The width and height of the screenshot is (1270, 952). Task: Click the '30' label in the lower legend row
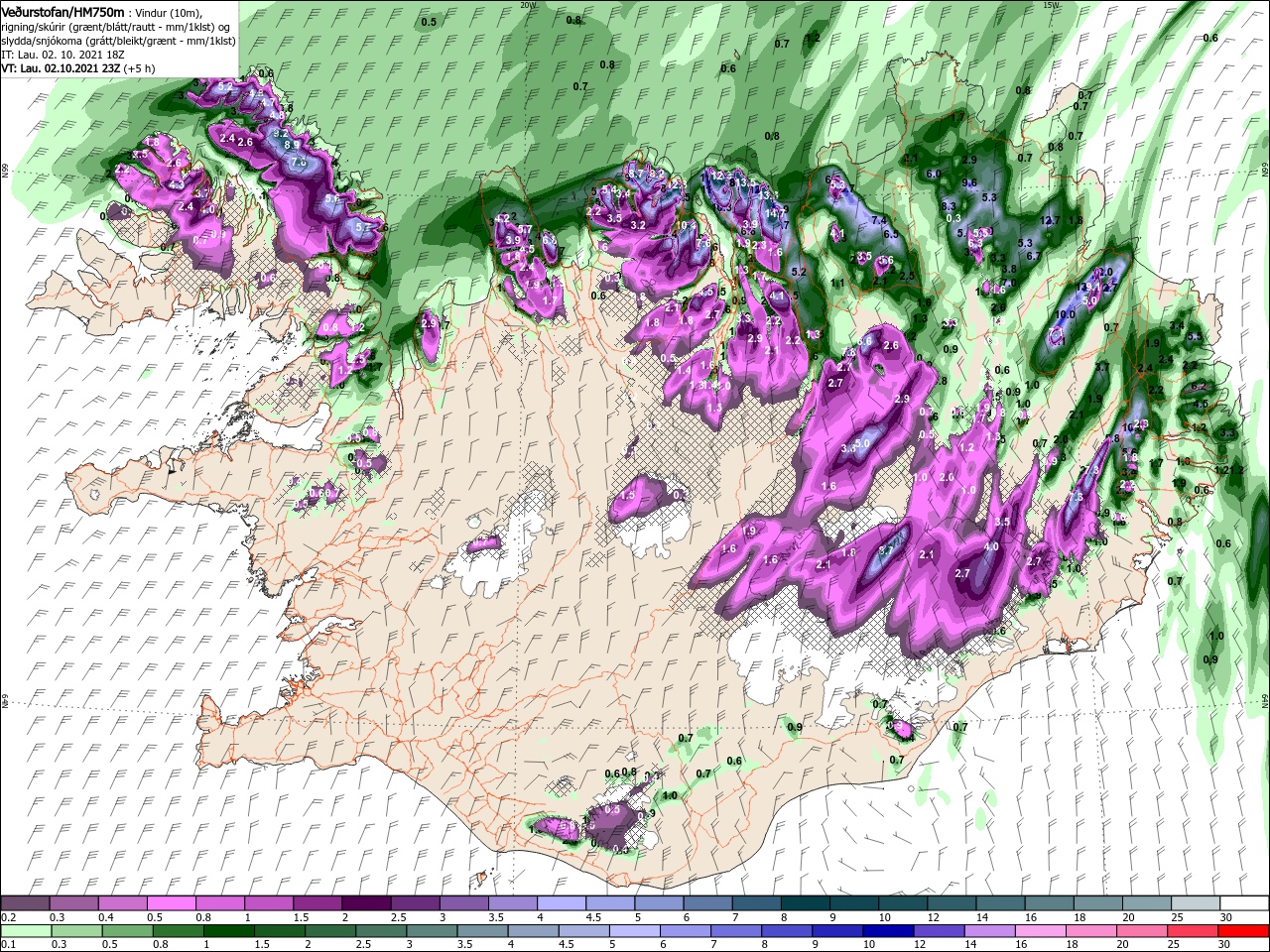(x=1223, y=944)
